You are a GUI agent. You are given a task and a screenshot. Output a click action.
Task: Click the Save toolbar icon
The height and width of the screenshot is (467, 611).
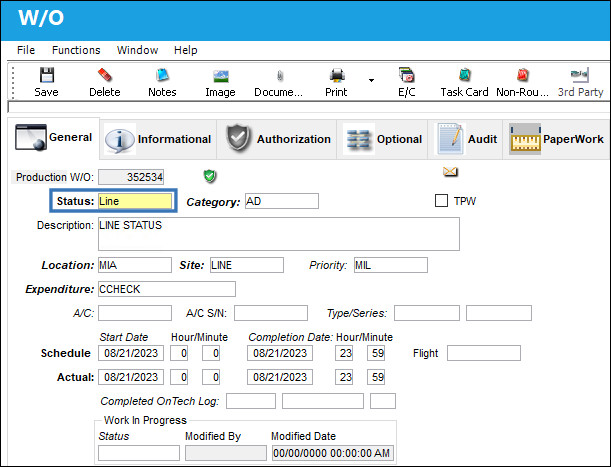[46, 75]
